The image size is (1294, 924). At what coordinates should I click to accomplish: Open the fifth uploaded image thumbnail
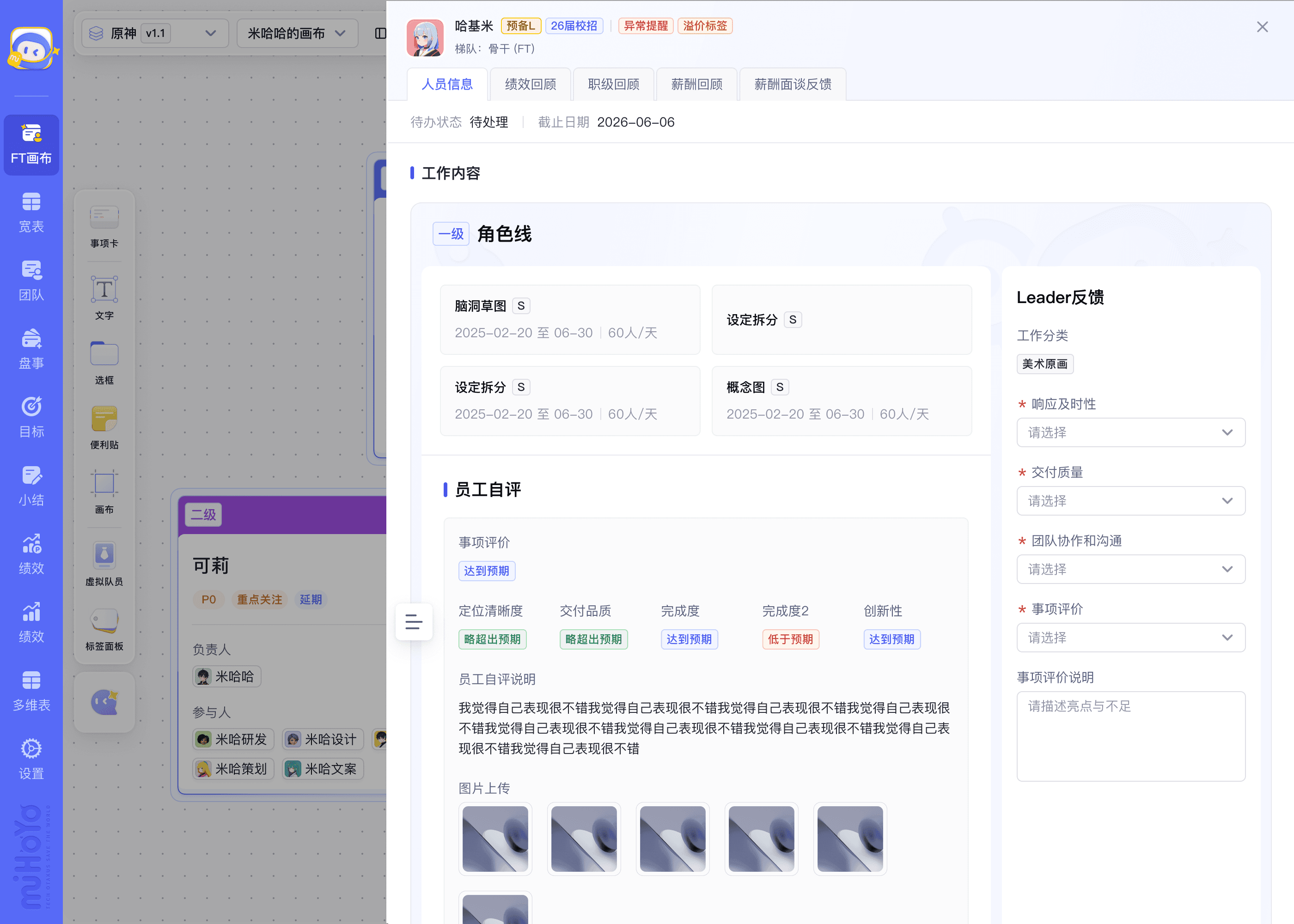[x=850, y=839]
